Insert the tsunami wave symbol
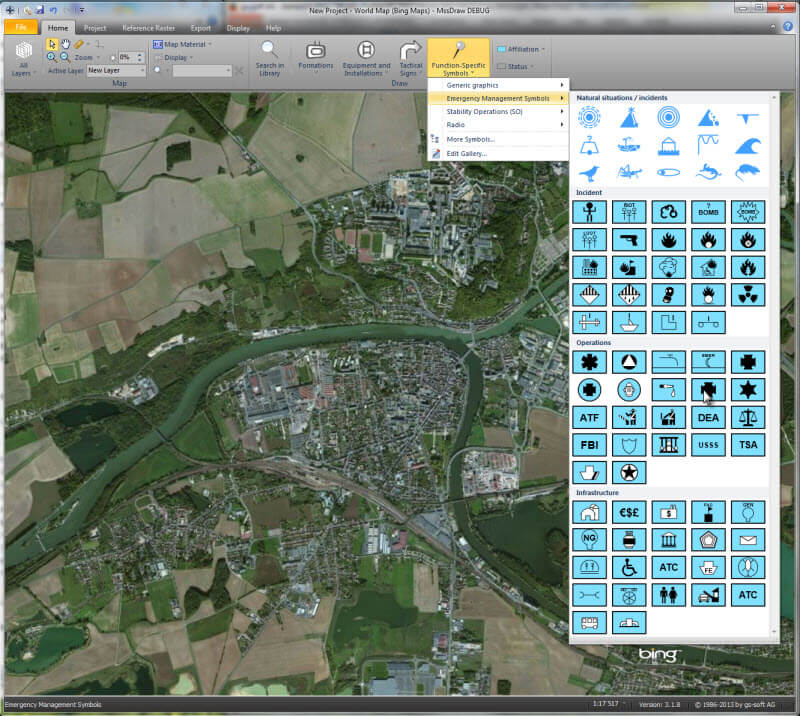This screenshot has width=800, height=716. (747, 146)
